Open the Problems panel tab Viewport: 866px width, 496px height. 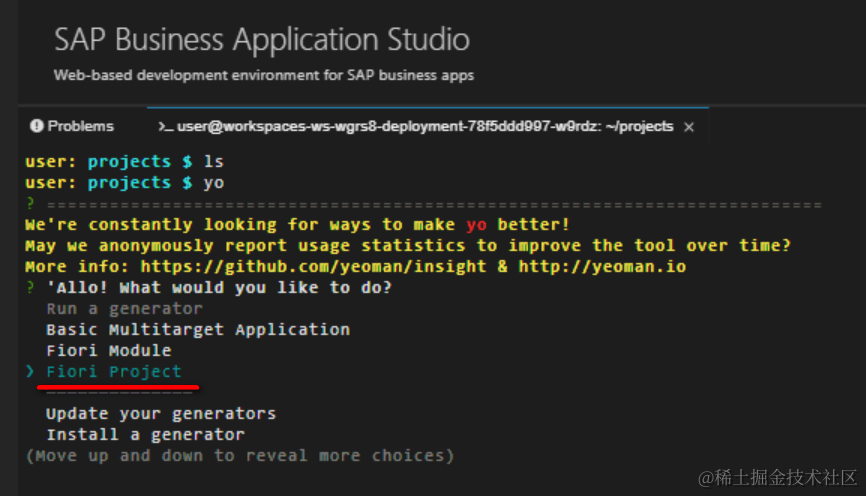pos(72,126)
